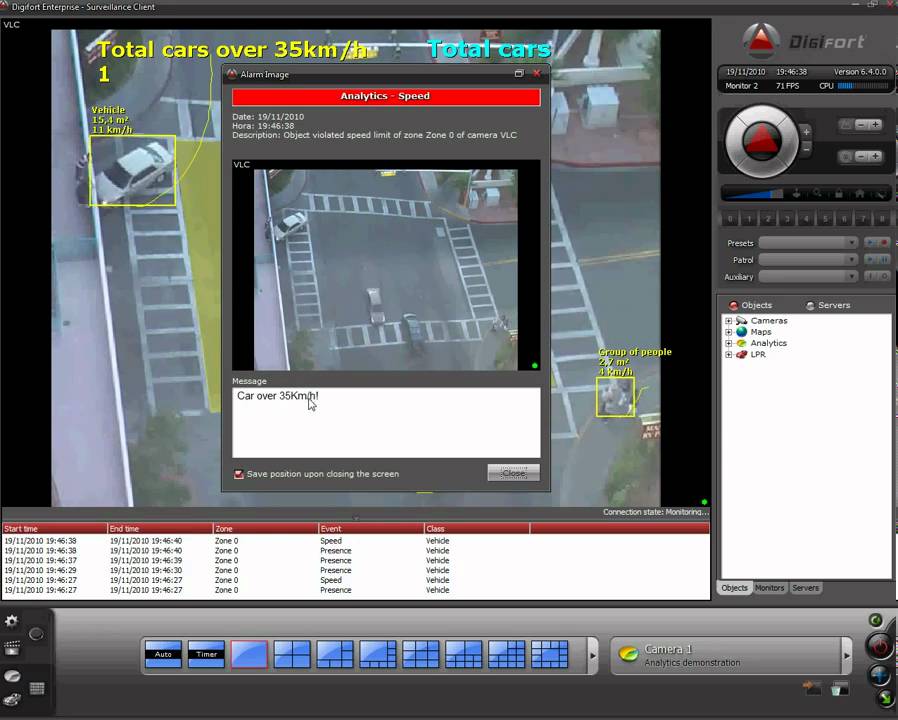Click the keypad grid icon at bottom left

[37, 688]
